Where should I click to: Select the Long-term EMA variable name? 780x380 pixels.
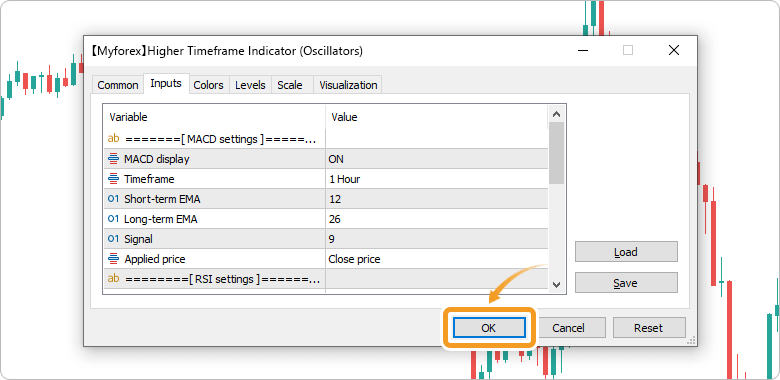(x=161, y=219)
